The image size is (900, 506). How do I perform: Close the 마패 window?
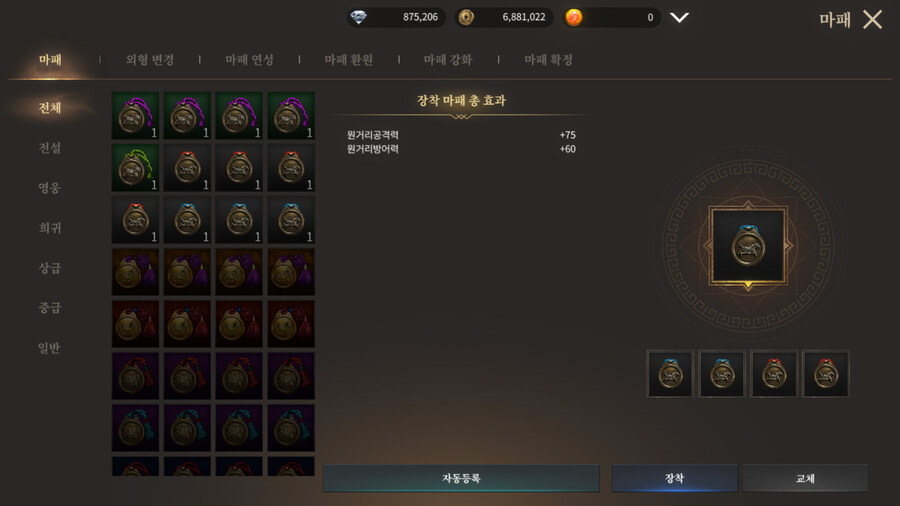tap(872, 20)
